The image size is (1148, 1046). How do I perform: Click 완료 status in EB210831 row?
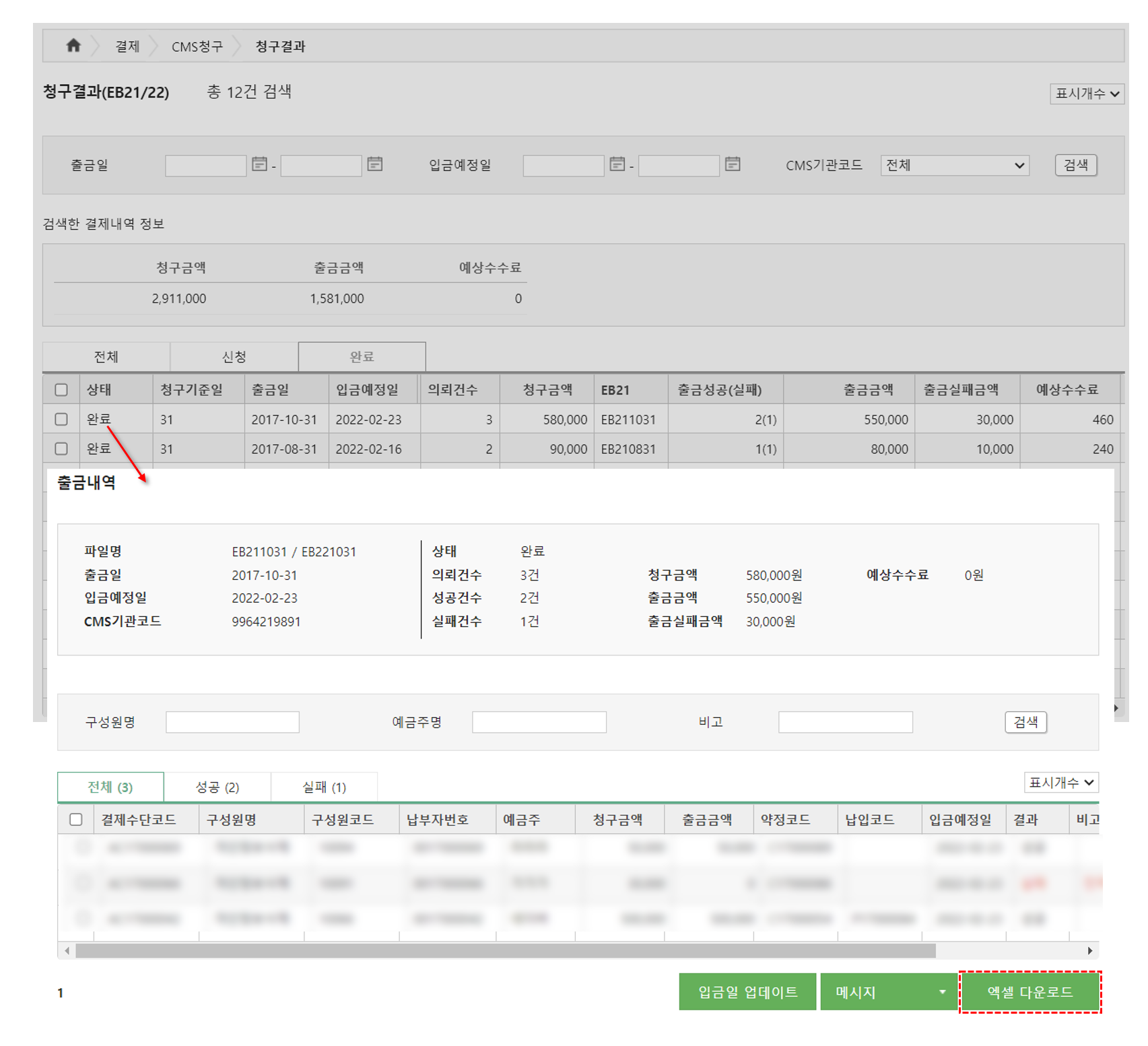click(98, 449)
